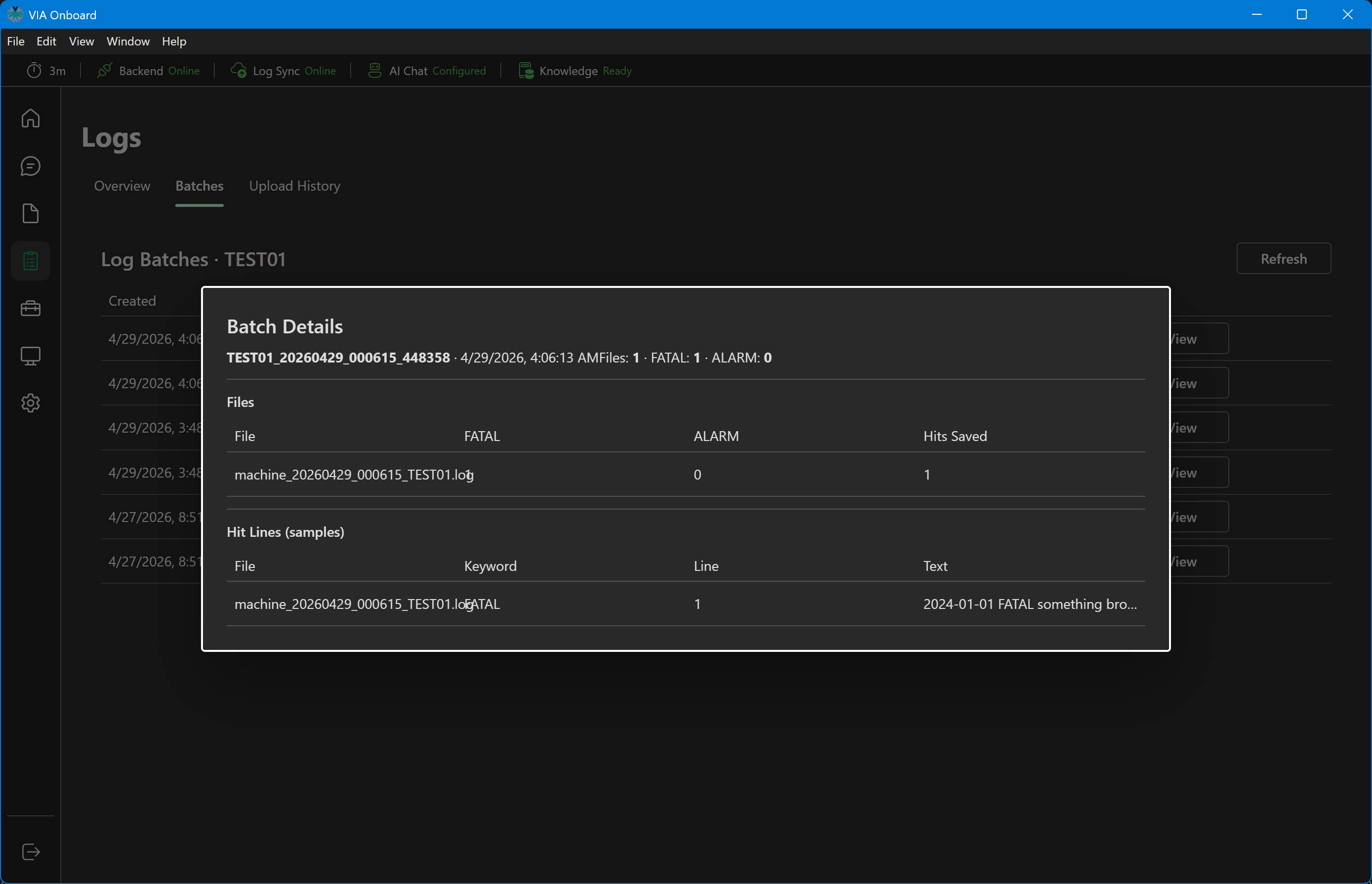
Task: Open the monitor sidebar icon
Action: click(x=31, y=356)
